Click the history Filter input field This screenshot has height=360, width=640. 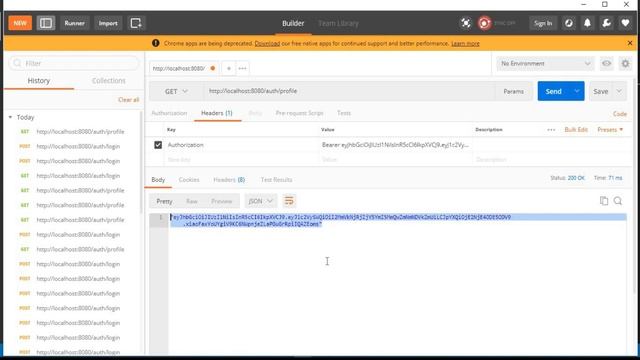coord(74,63)
